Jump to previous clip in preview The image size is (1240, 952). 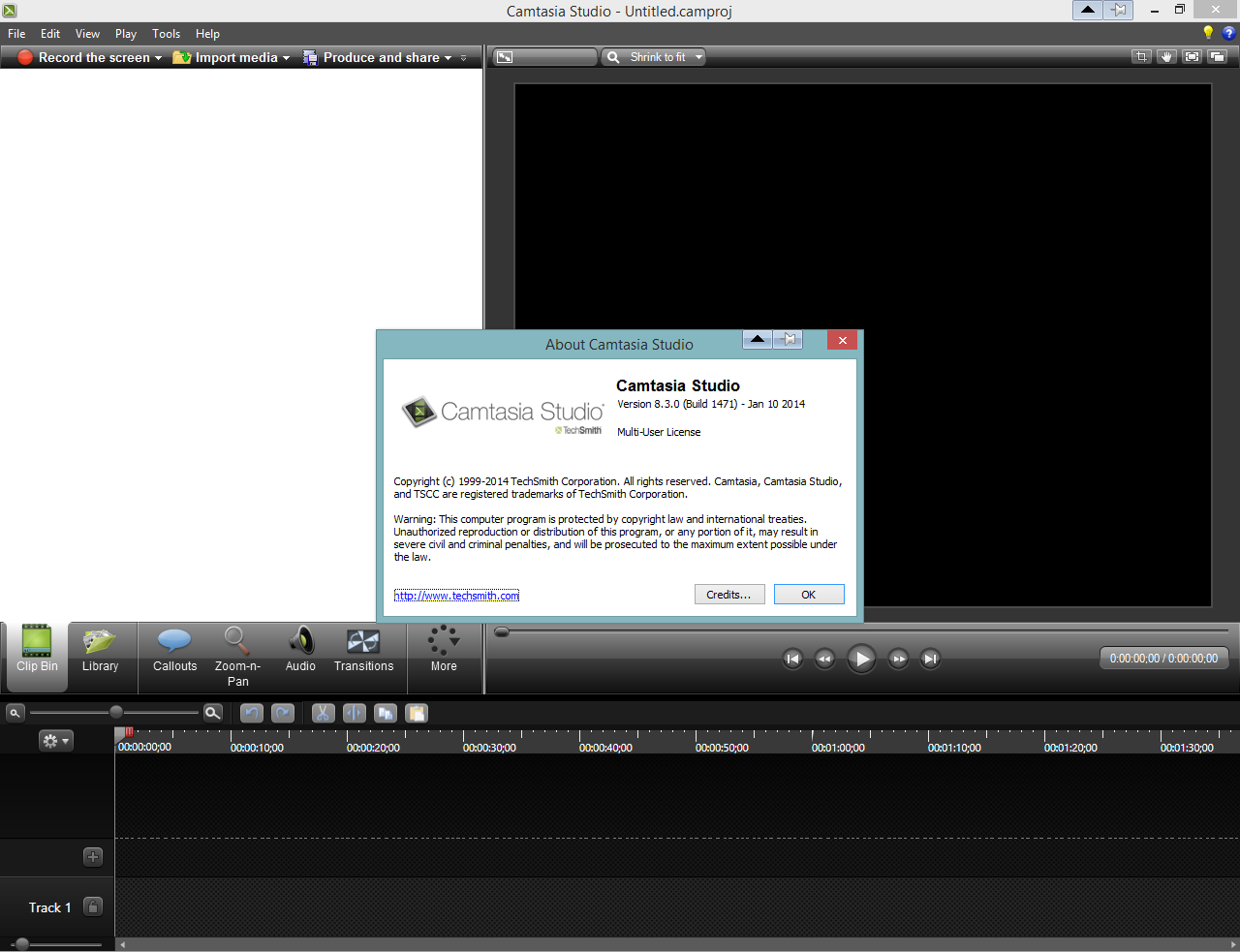click(792, 659)
